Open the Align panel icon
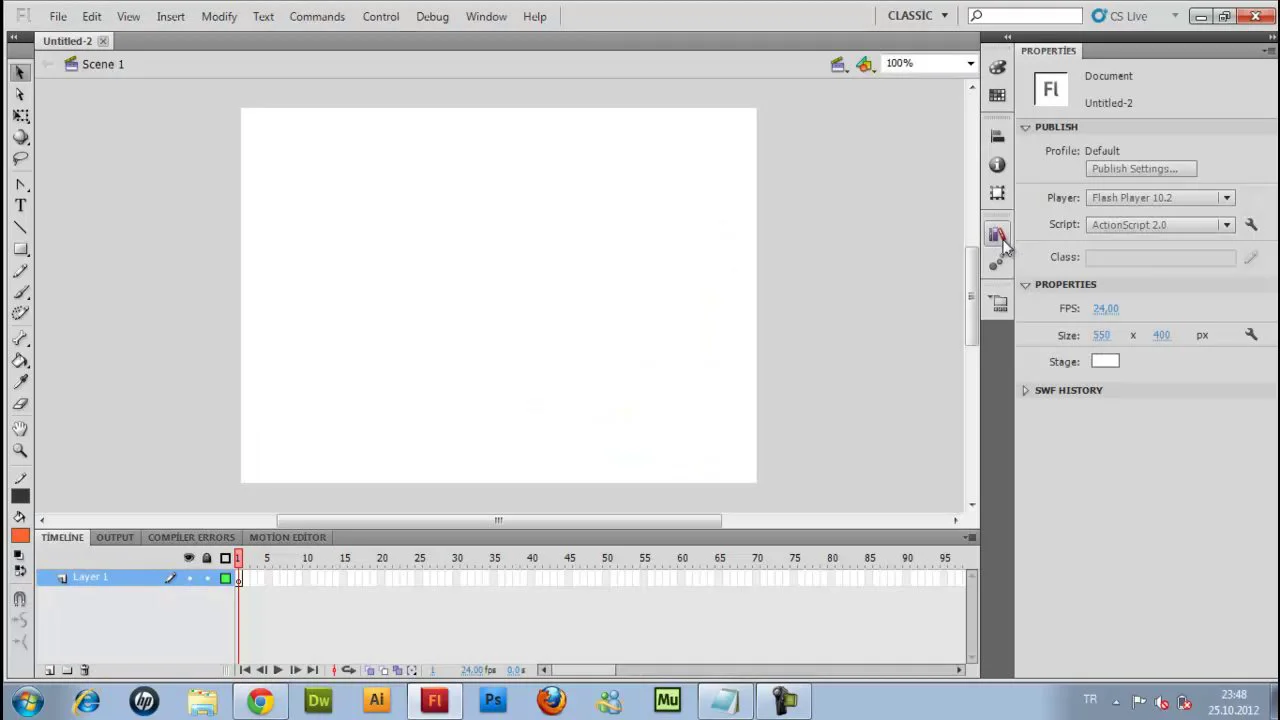The image size is (1280, 720). (x=997, y=137)
